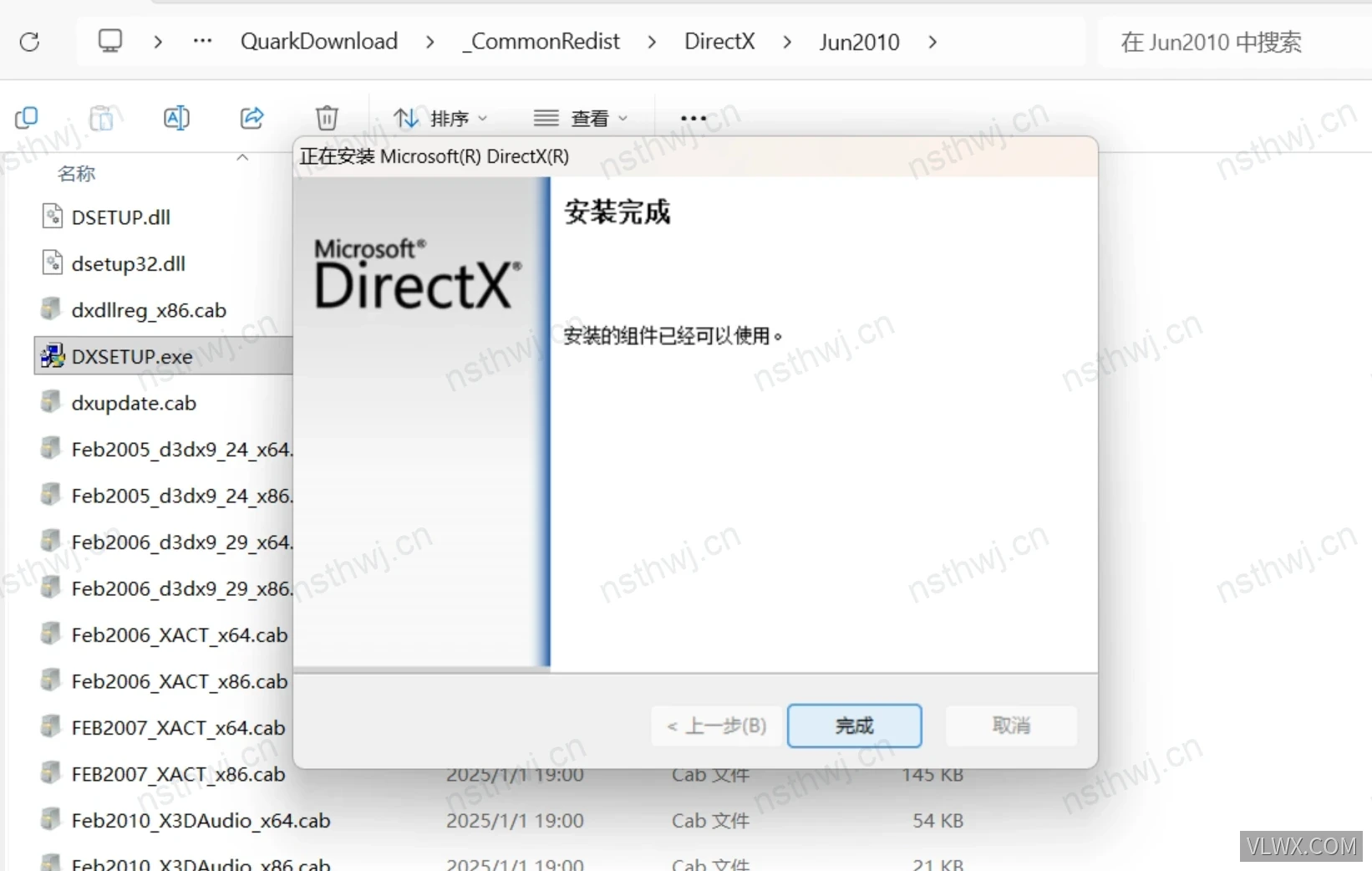Click the This PC monitor icon
1372x871 pixels.
point(109,41)
